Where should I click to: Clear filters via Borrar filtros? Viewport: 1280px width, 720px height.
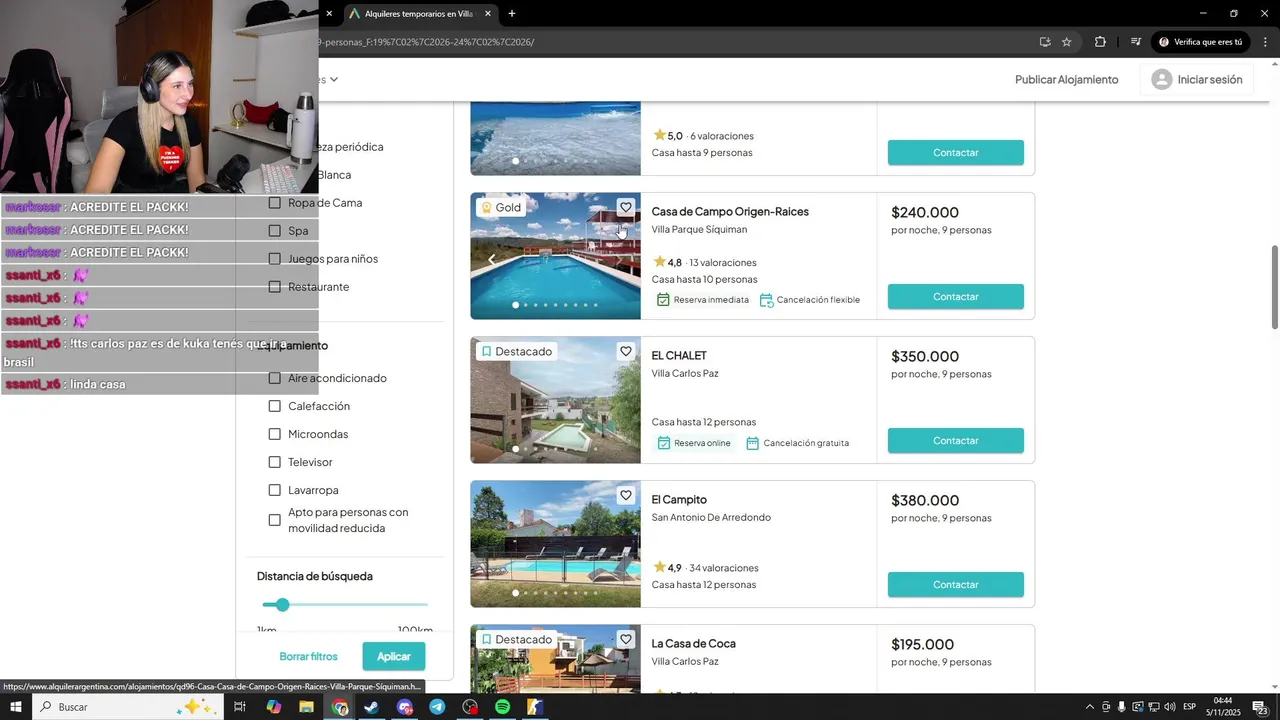[308, 657]
